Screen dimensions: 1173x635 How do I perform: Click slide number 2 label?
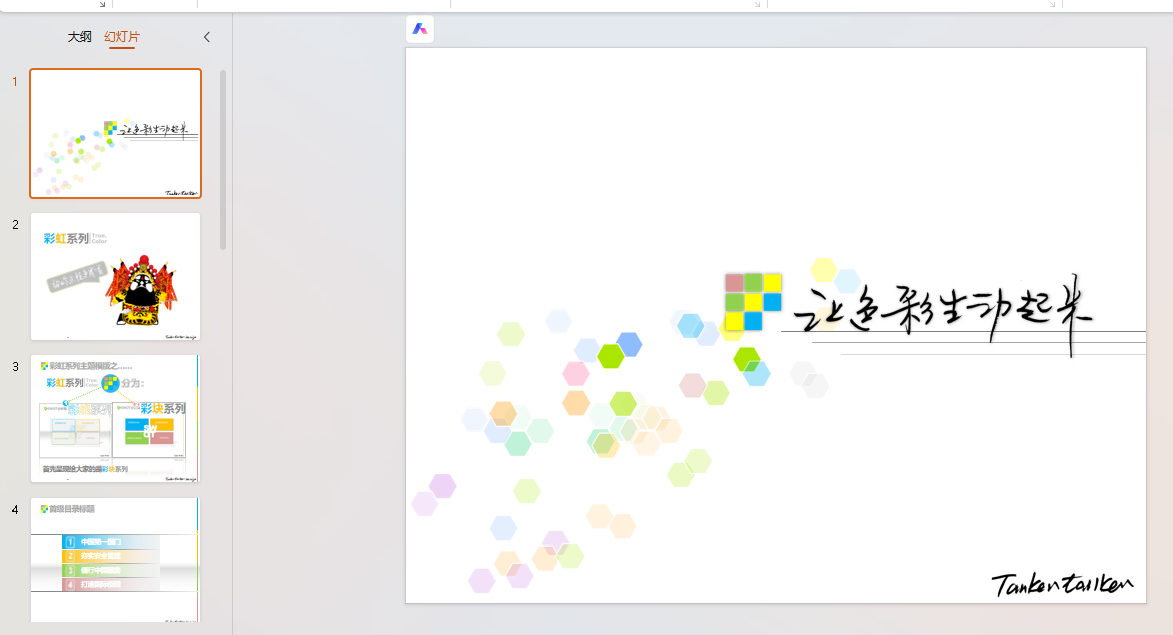15,224
